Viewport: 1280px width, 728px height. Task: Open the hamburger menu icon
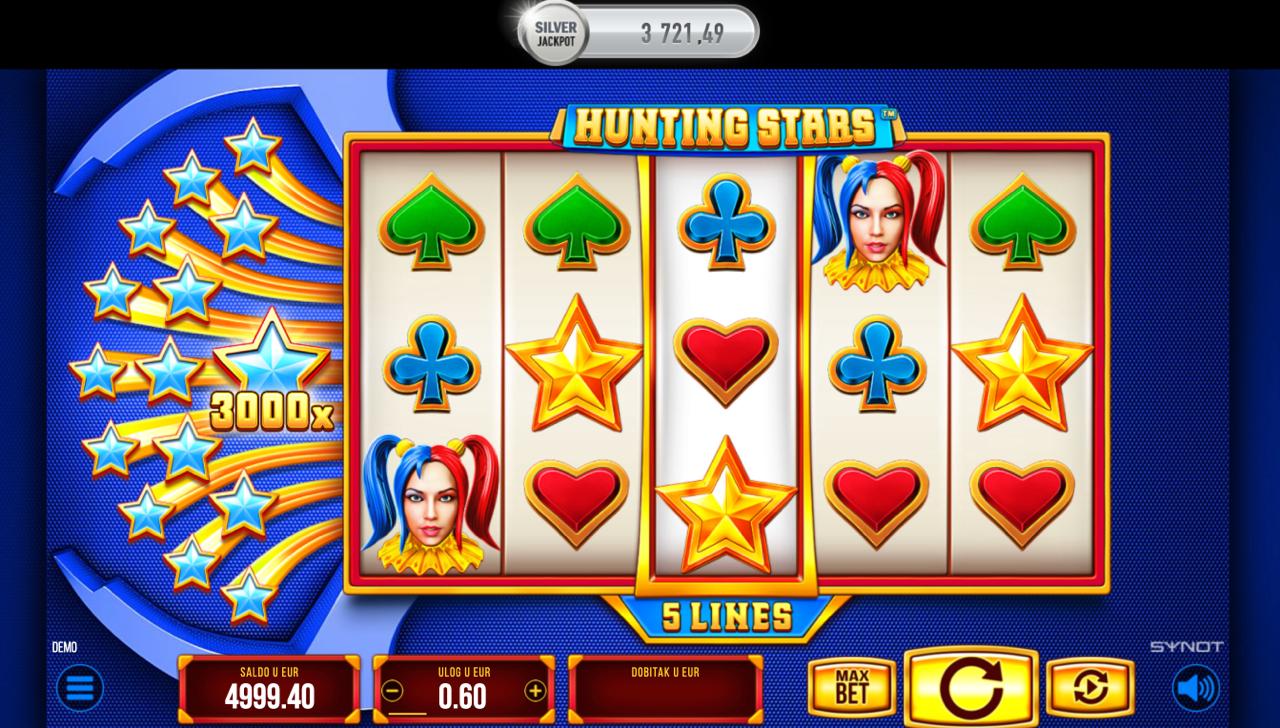[x=79, y=688]
